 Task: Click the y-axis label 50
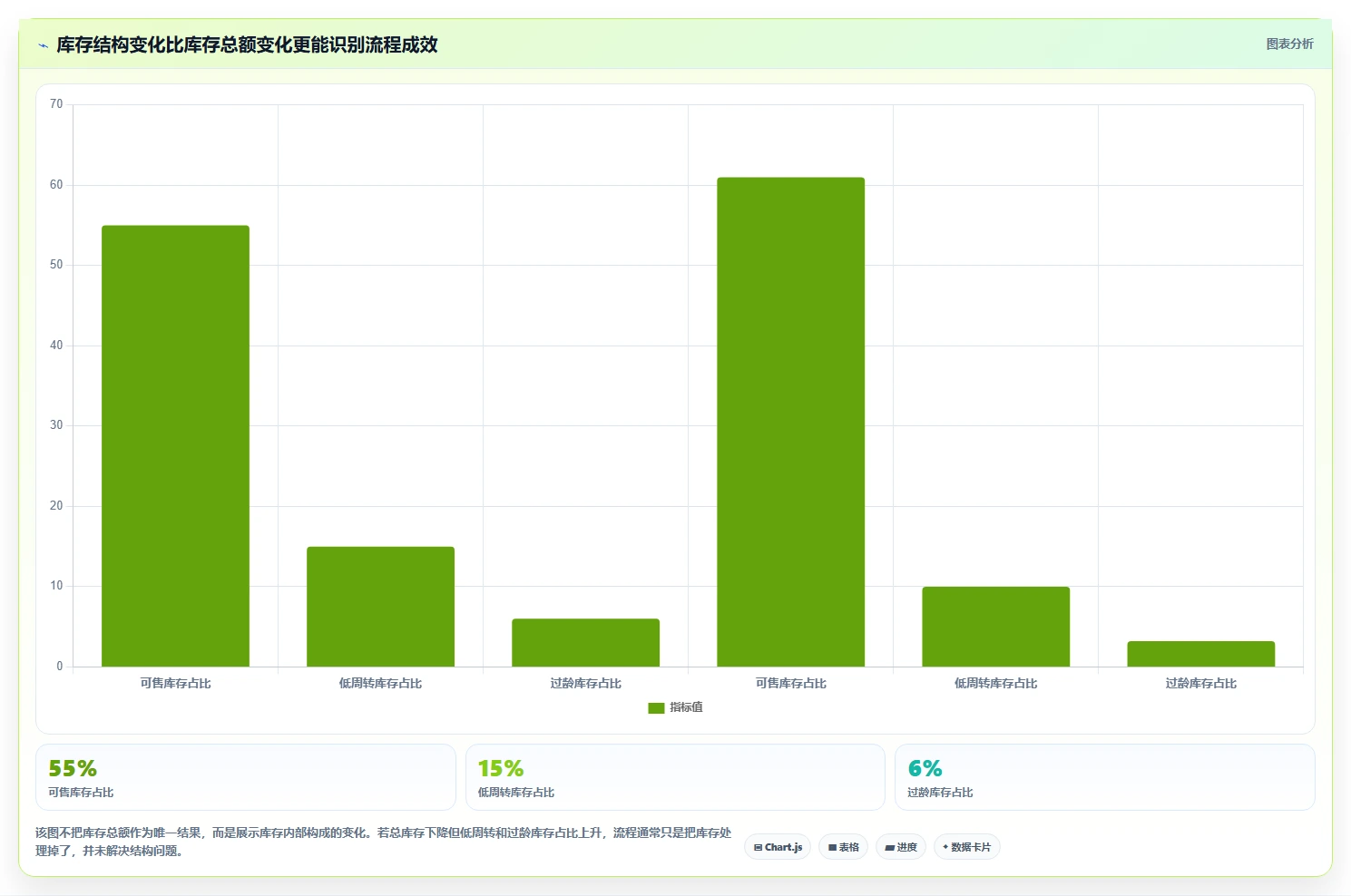[x=56, y=265]
